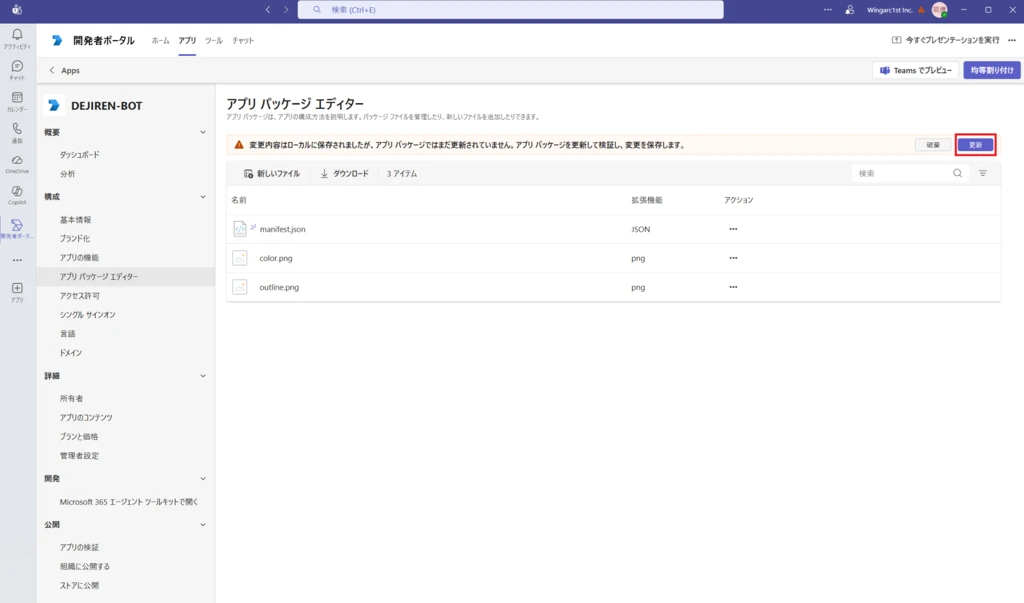Collapse the 概要 section

point(203,132)
